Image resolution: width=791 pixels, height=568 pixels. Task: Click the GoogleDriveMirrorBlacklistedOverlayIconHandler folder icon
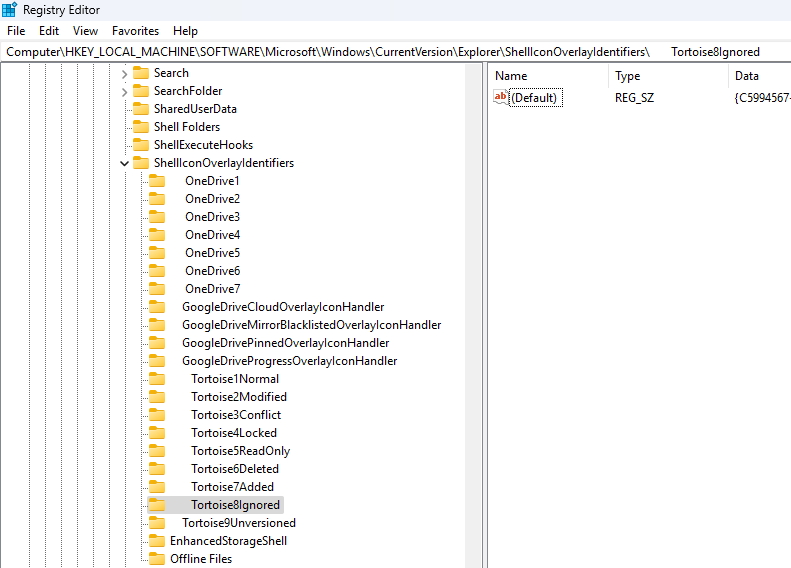click(157, 325)
